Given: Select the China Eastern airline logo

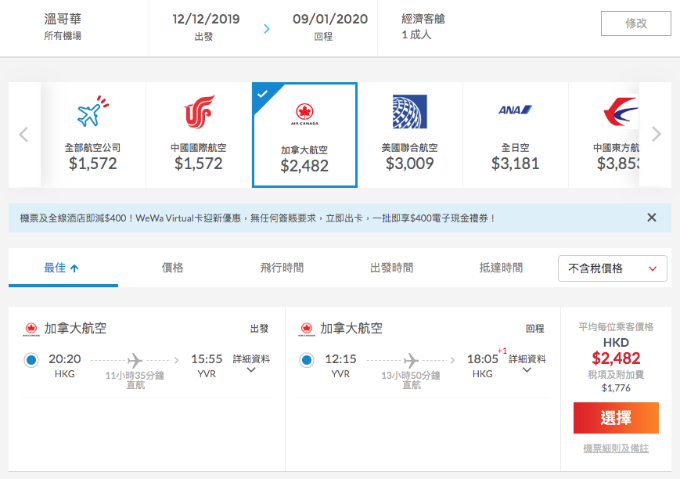Looking at the screenshot, I should pos(621,112).
